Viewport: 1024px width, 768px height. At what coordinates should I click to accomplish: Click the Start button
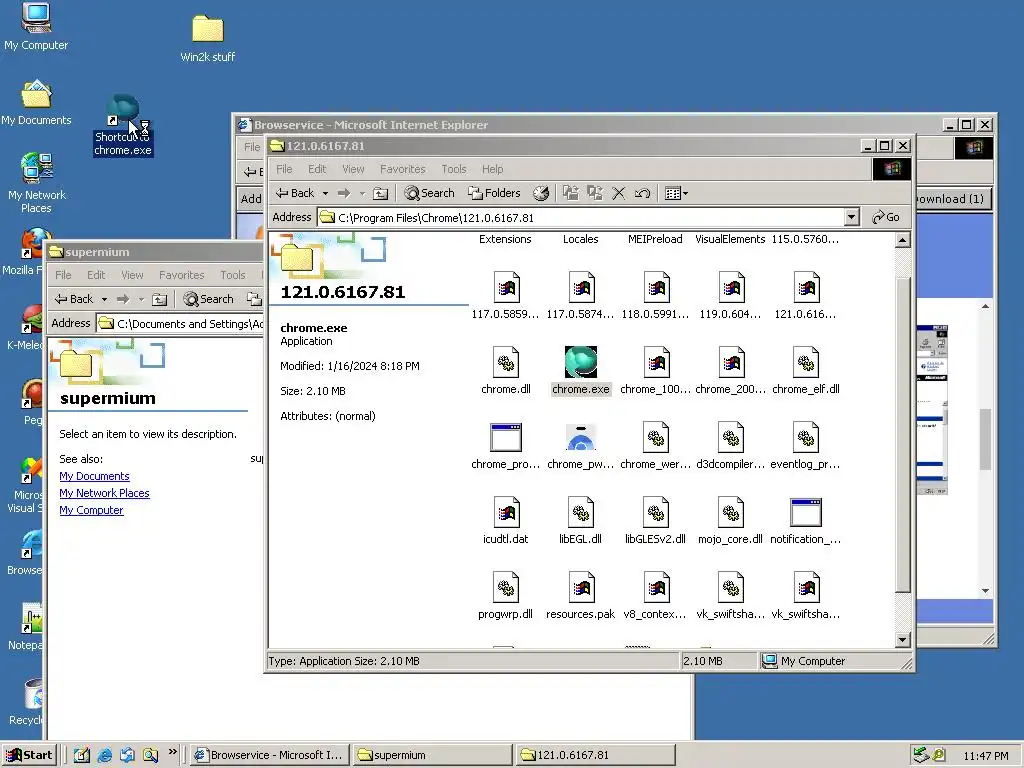pyautogui.click(x=29, y=755)
